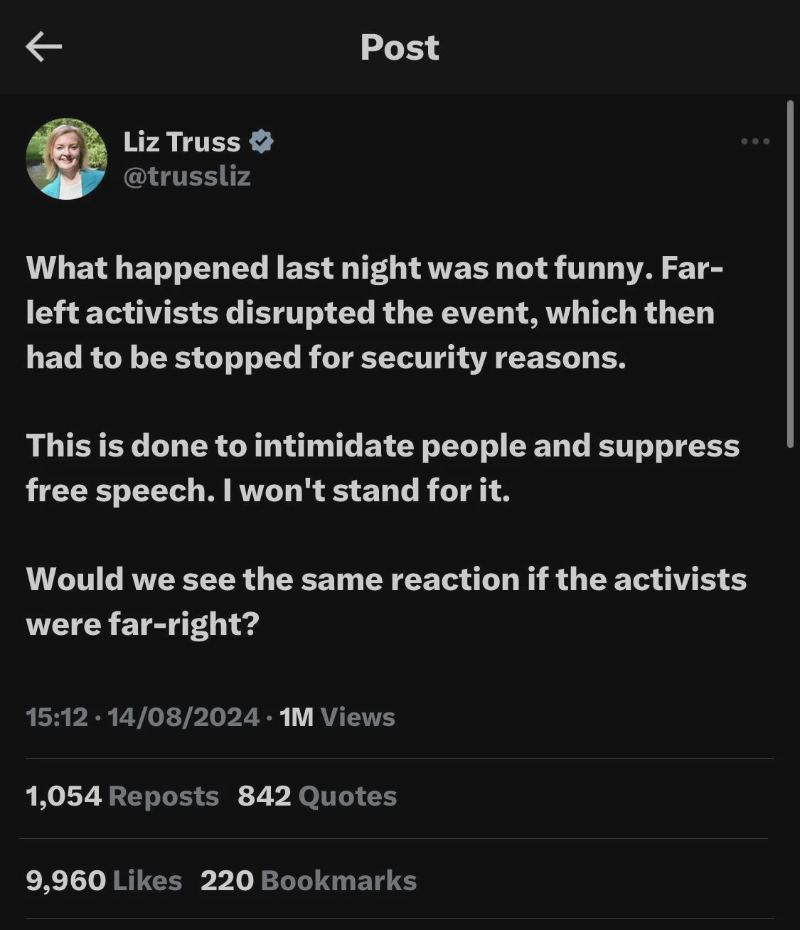
Task: View the 842 Quotes list
Action: click(317, 796)
